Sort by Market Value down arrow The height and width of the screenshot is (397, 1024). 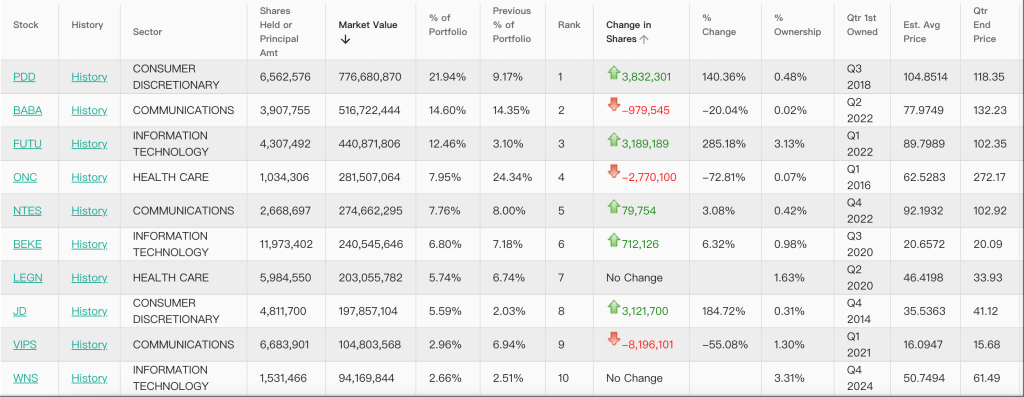tap(345, 39)
